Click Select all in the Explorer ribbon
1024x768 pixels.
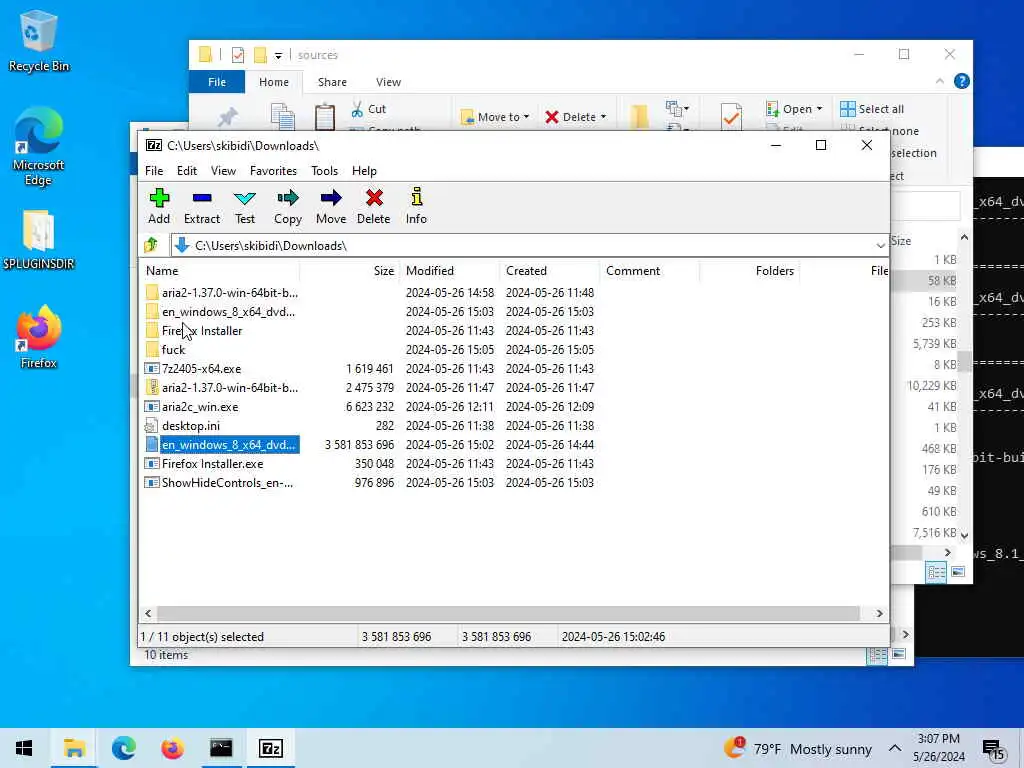point(872,109)
